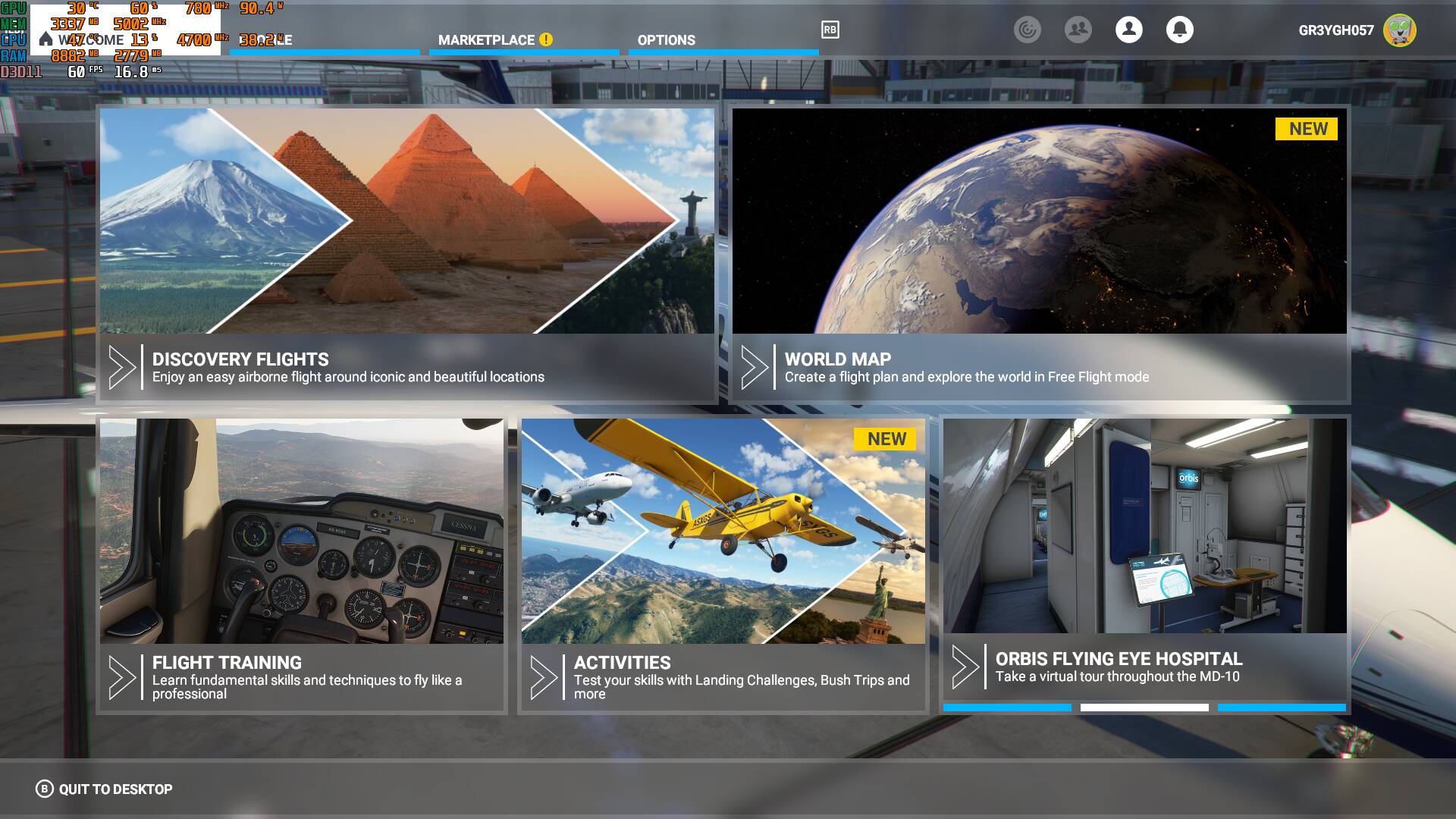Open the World Map earth thumbnail
Viewport: 1456px width, 819px height.
pyautogui.click(x=1039, y=221)
